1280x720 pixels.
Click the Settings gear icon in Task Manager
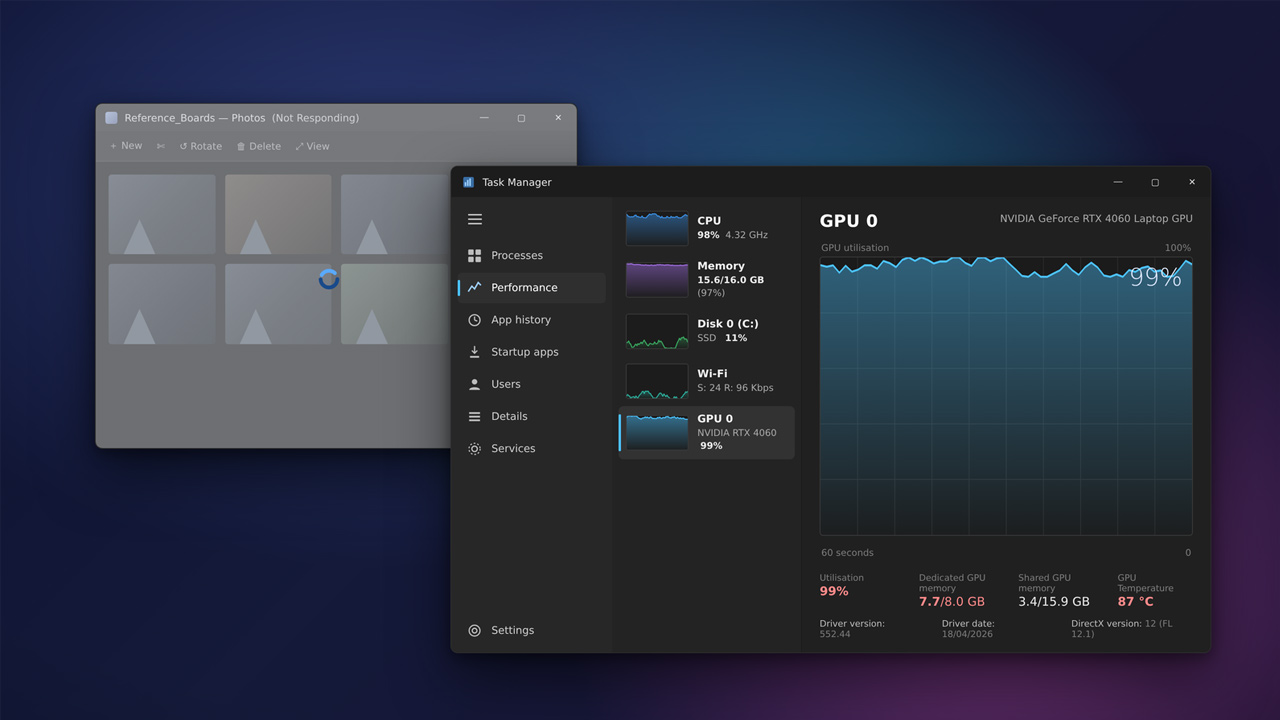point(474,630)
